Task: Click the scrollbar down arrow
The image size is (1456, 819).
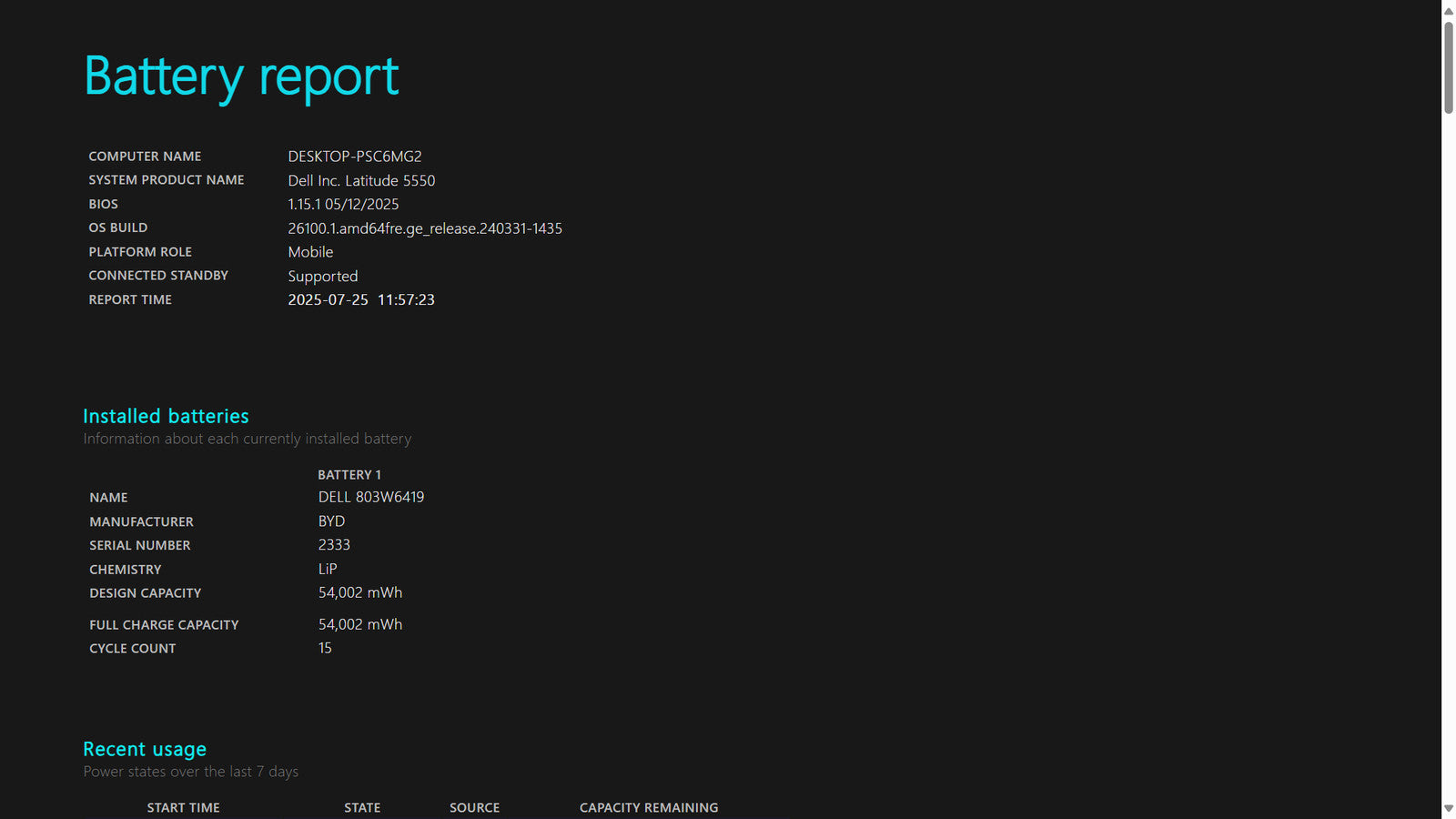Action: [1448, 808]
